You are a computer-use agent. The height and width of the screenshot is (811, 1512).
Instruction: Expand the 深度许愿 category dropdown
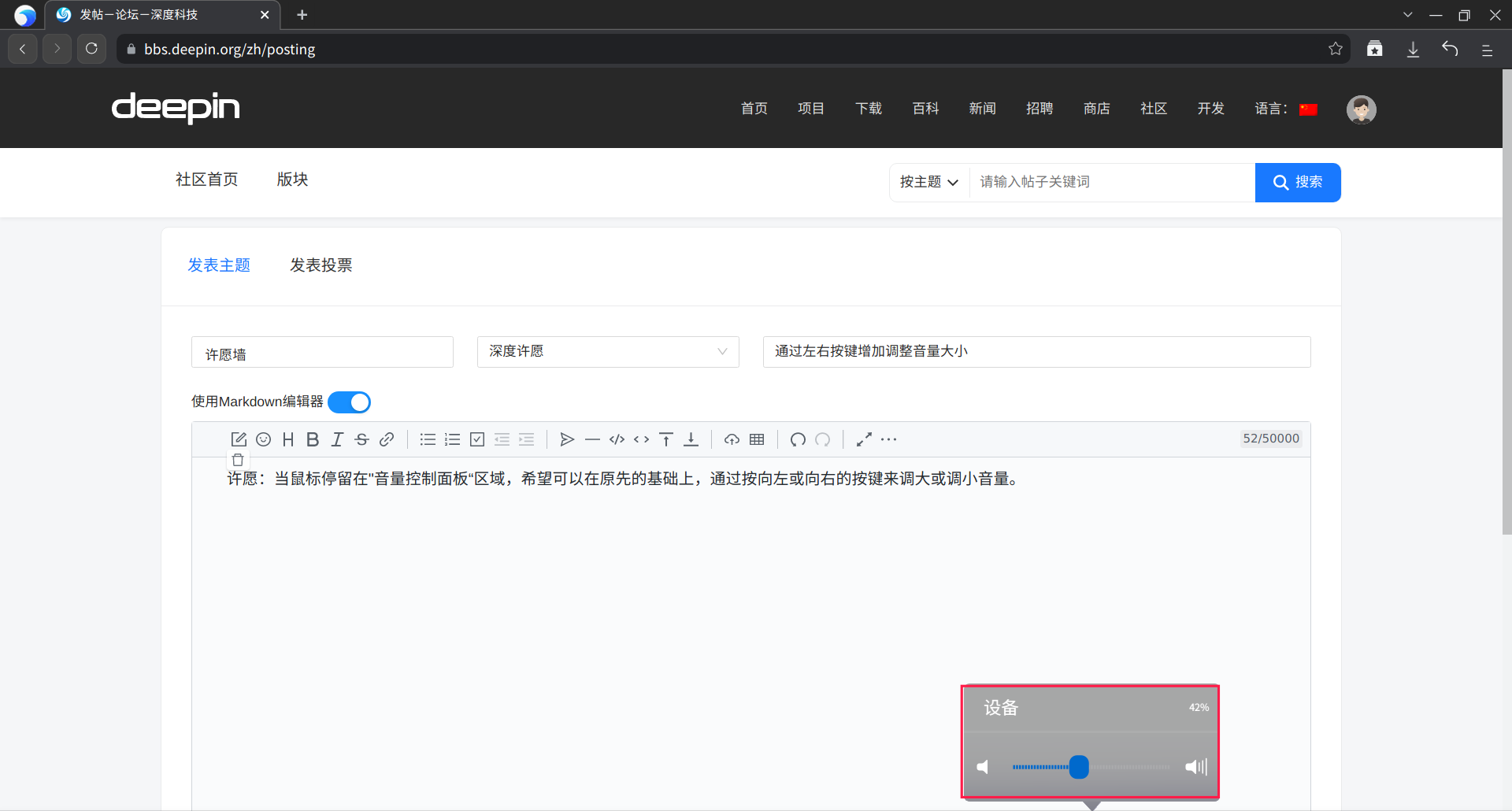pos(607,352)
